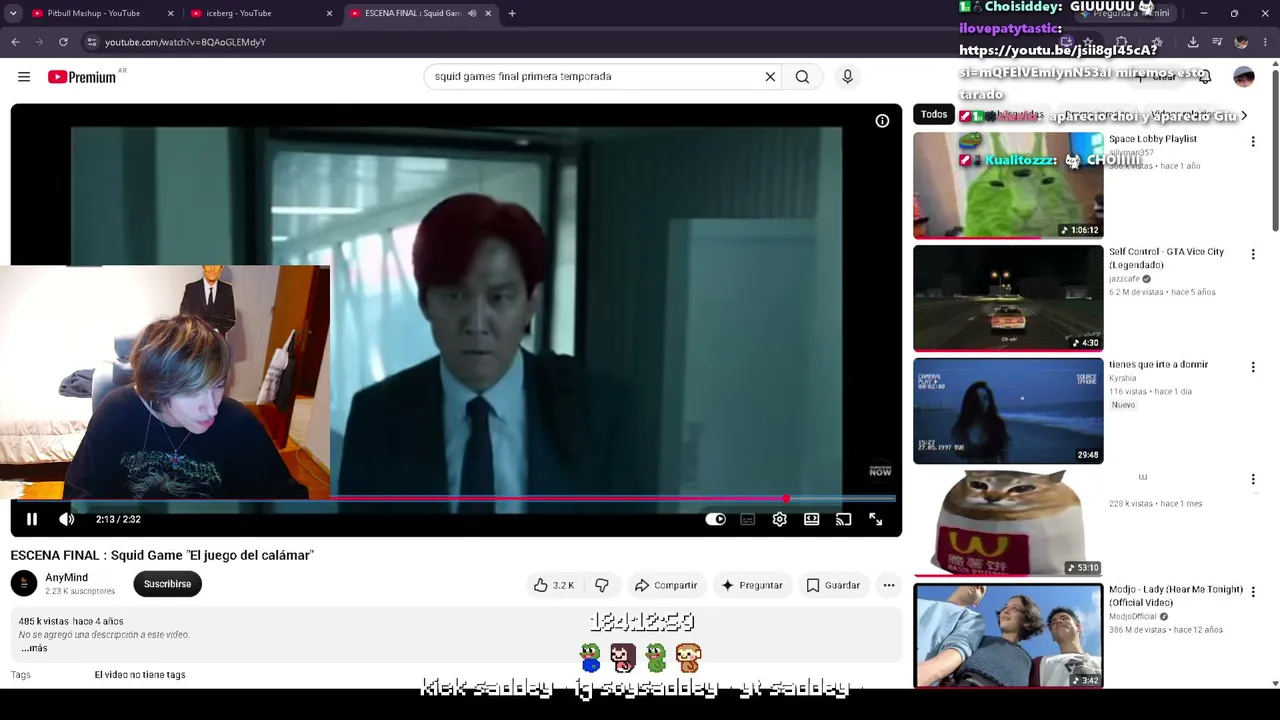The height and width of the screenshot is (720, 1280).
Task: Open Self Control GTA Vice City thumbnail
Action: [x=1008, y=298]
